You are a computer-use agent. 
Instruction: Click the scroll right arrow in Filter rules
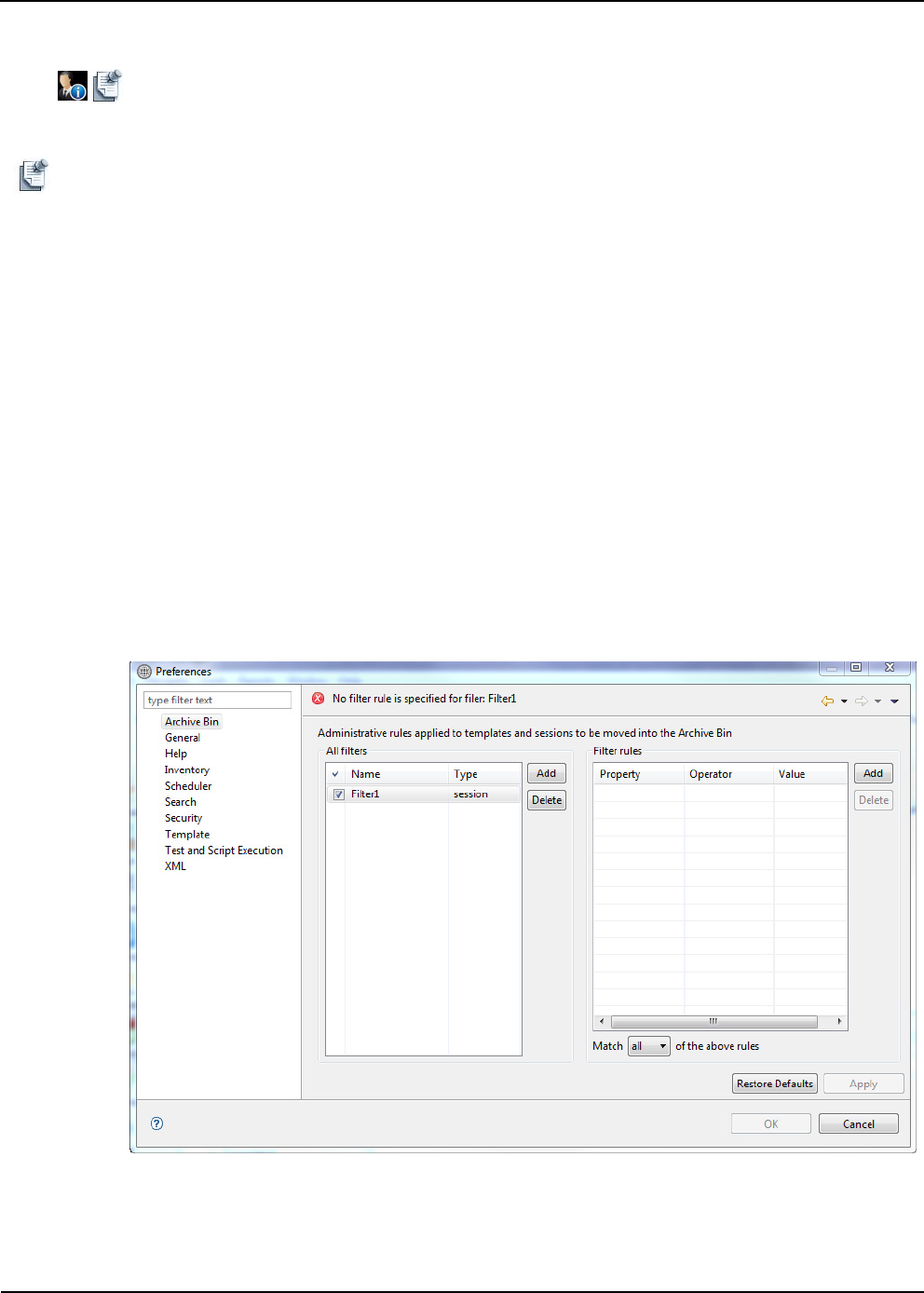coord(839,1022)
